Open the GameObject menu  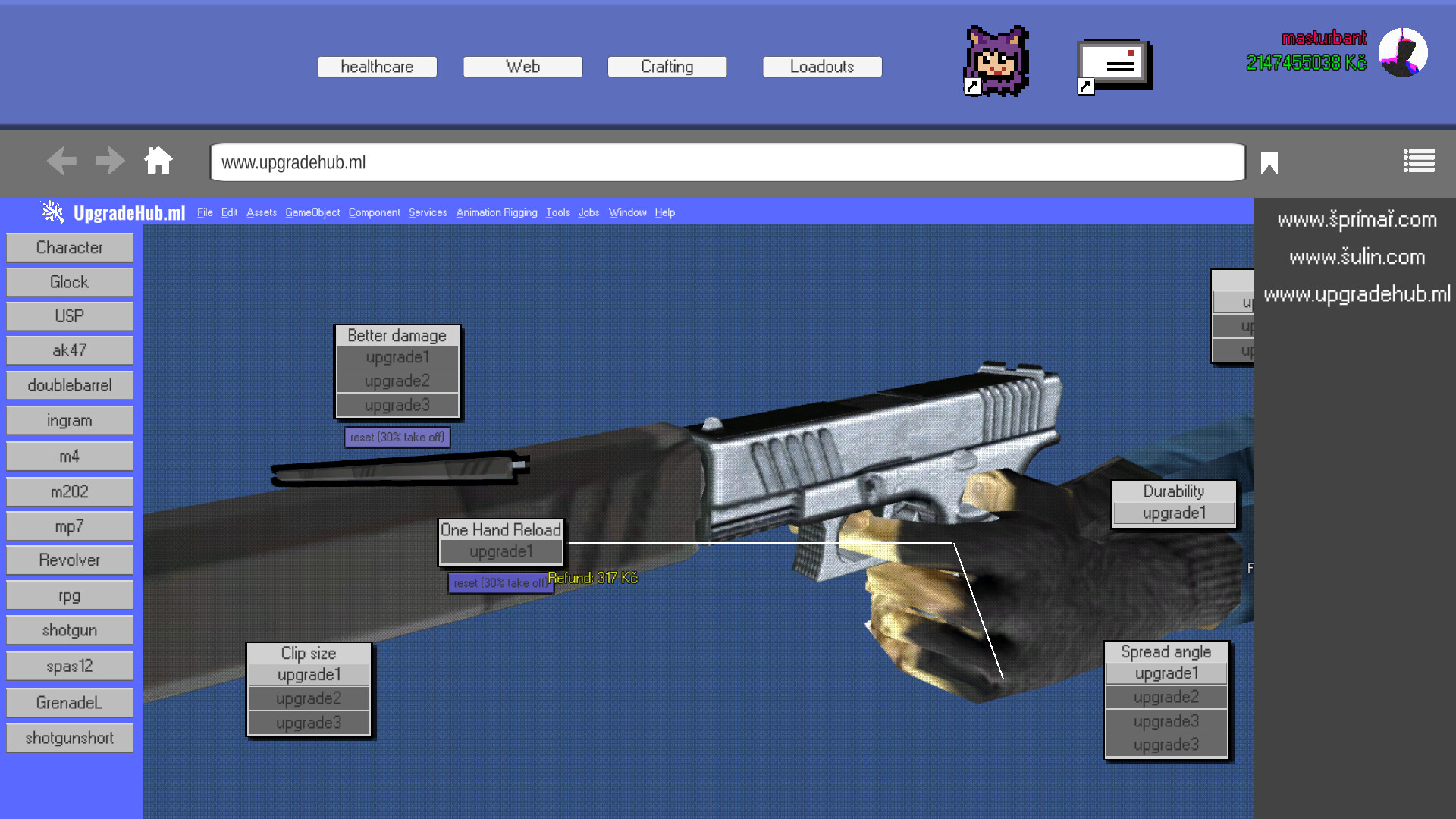312,212
